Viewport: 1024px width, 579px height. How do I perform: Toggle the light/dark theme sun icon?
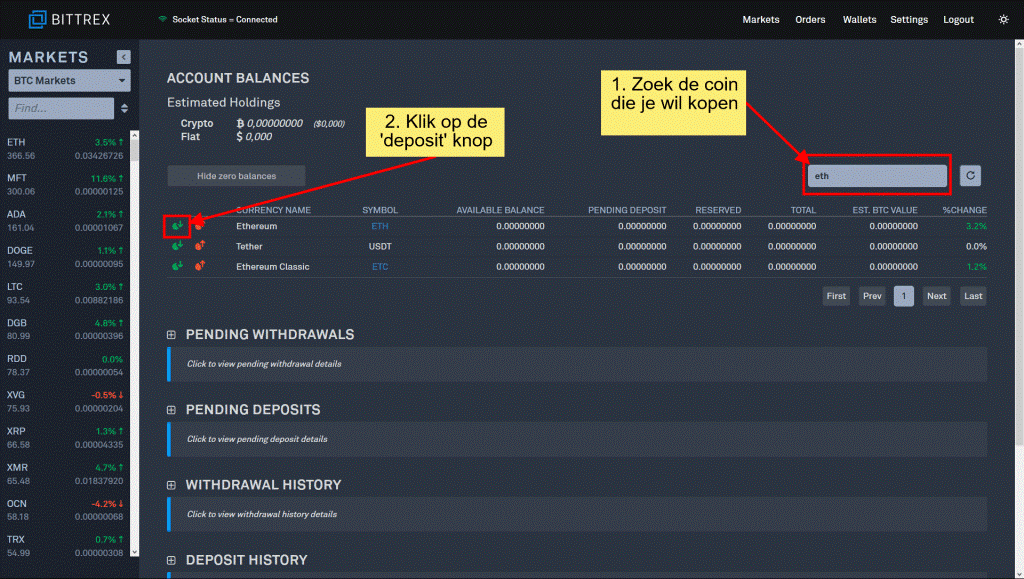1004,20
